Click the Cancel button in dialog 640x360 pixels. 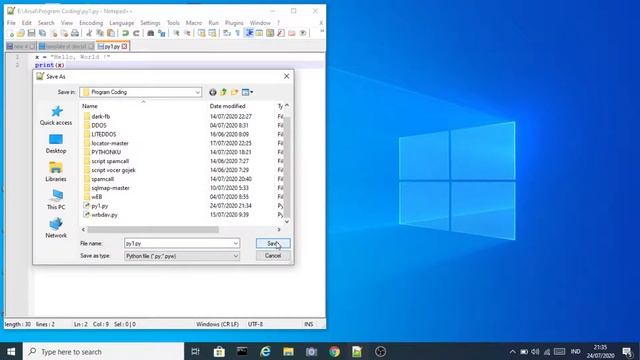click(x=273, y=256)
